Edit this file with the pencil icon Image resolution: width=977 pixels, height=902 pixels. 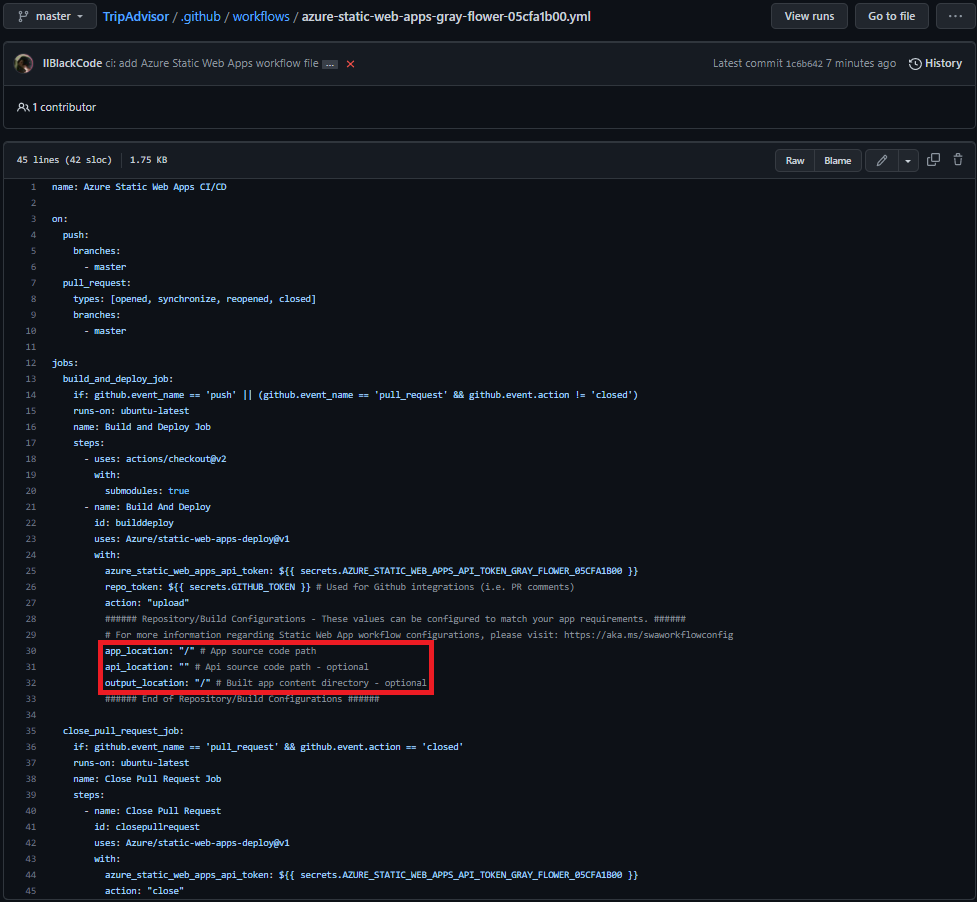click(882, 161)
